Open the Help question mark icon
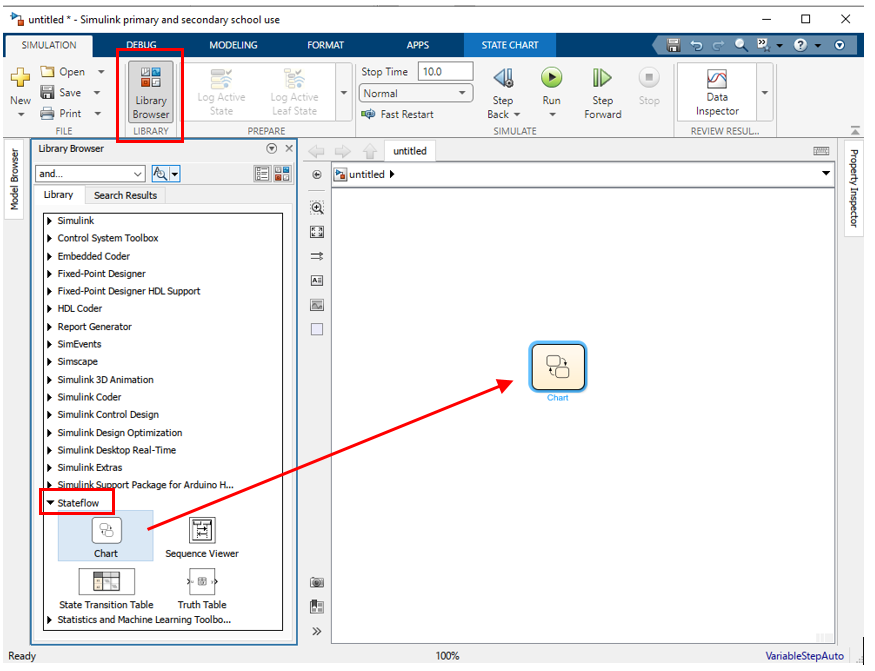 800,45
